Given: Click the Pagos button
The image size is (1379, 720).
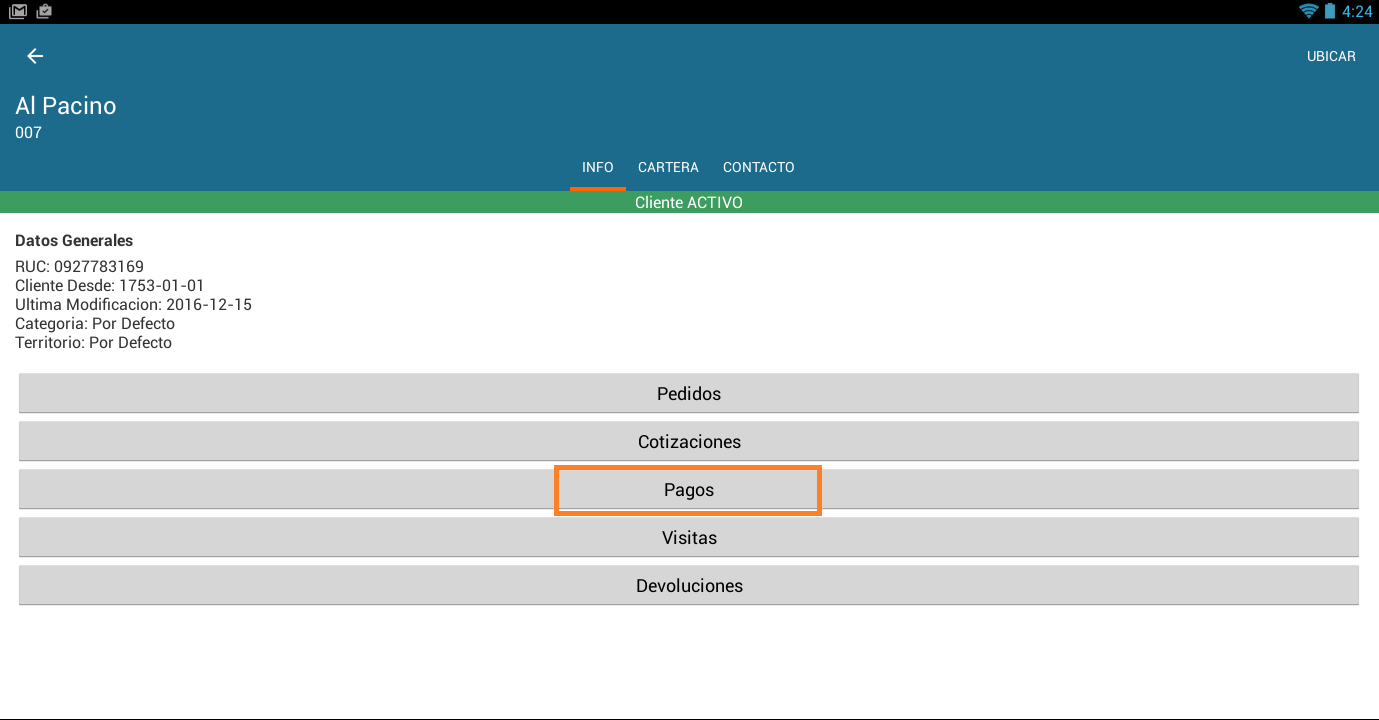Looking at the screenshot, I should 689,490.
